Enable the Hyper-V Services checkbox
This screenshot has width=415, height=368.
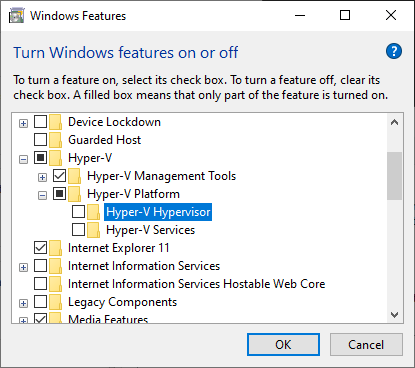point(78,230)
